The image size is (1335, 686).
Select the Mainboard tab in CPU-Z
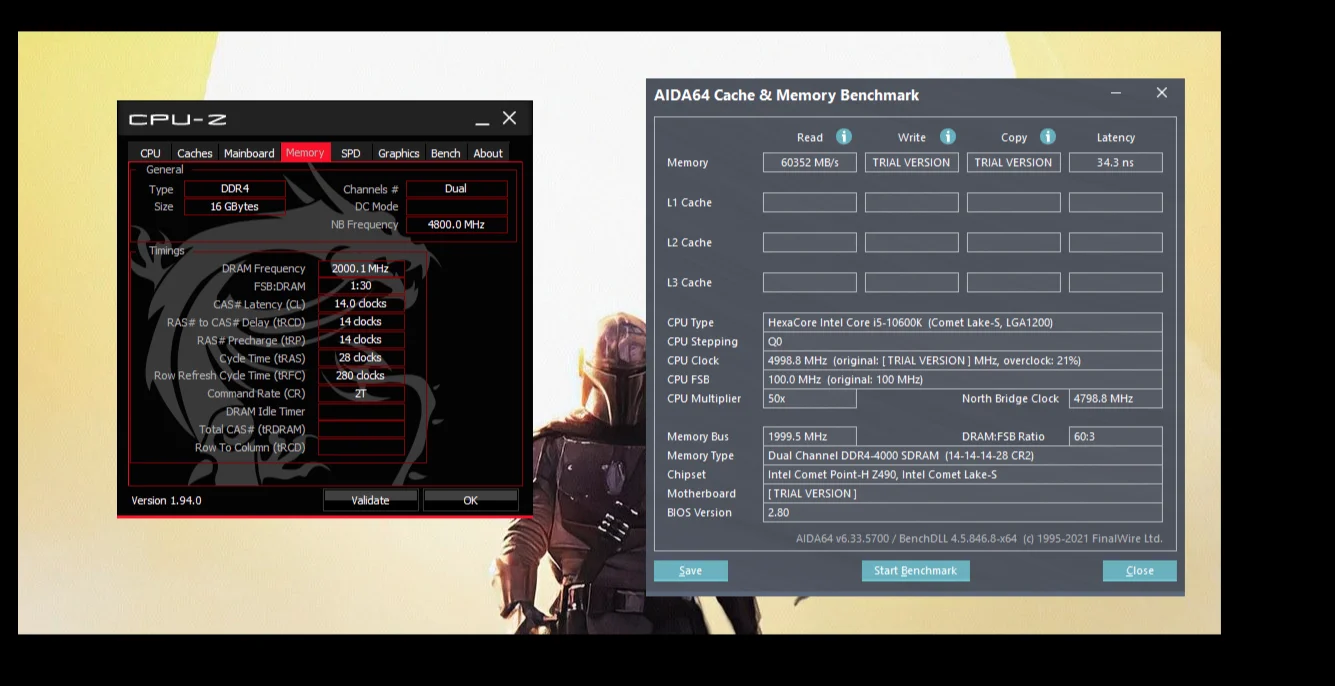click(x=249, y=153)
